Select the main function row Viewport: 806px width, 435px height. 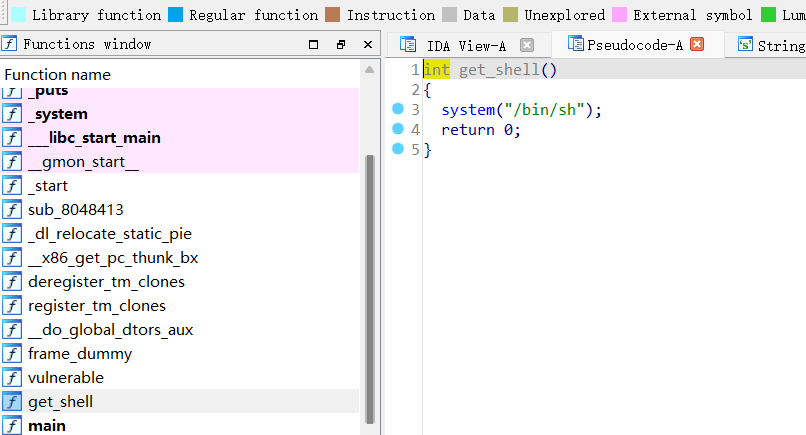pos(180,425)
